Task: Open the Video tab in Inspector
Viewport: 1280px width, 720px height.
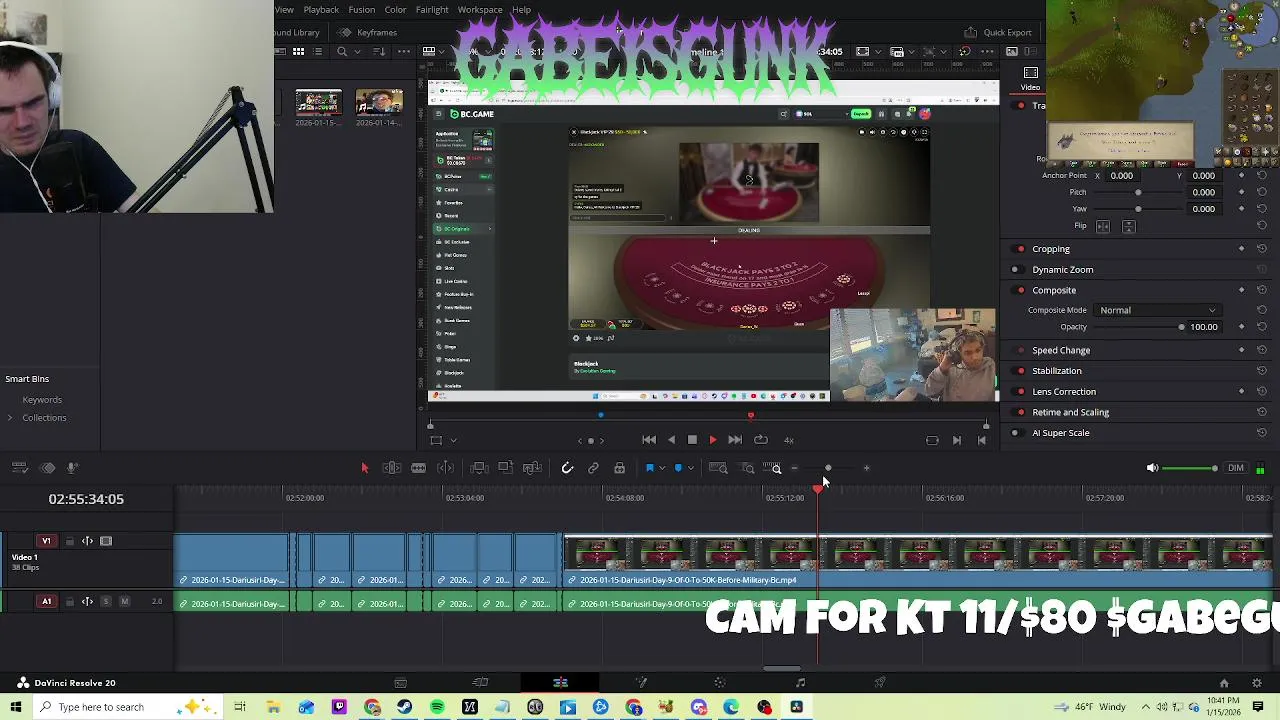Action: click(x=1030, y=78)
